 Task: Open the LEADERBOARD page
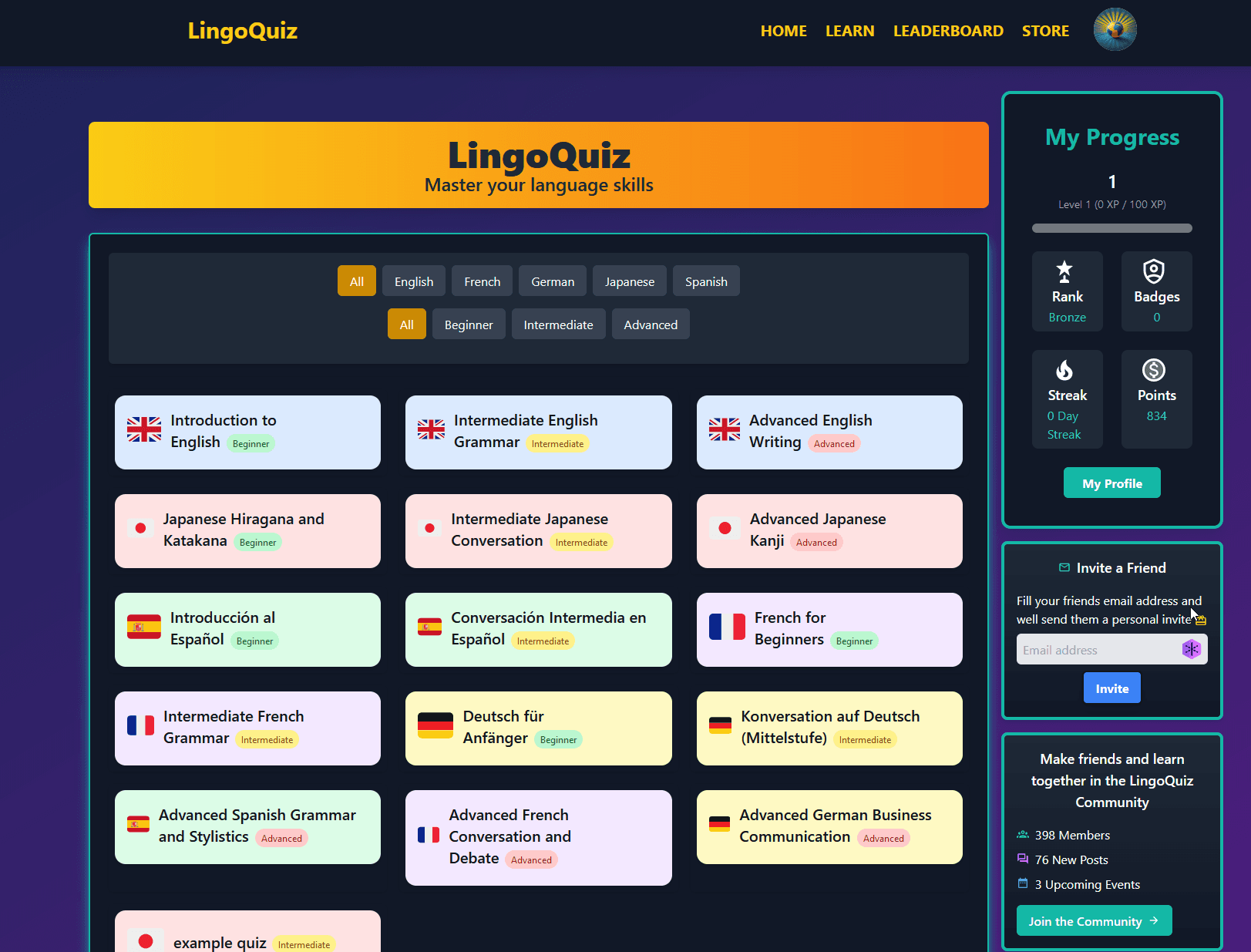pyautogui.click(x=948, y=31)
